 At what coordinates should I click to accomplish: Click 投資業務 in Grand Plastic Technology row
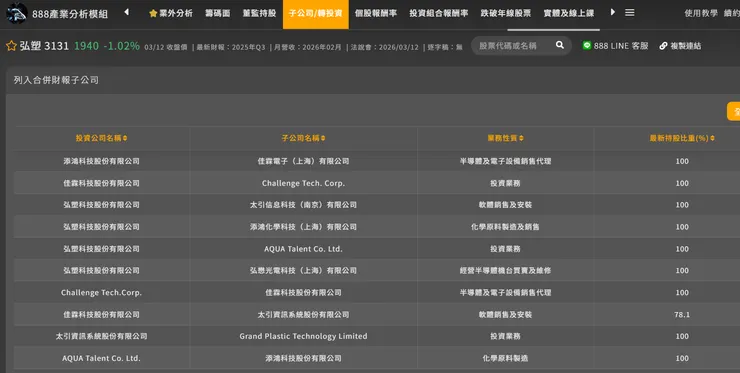pyautogui.click(x=505, y=336)
